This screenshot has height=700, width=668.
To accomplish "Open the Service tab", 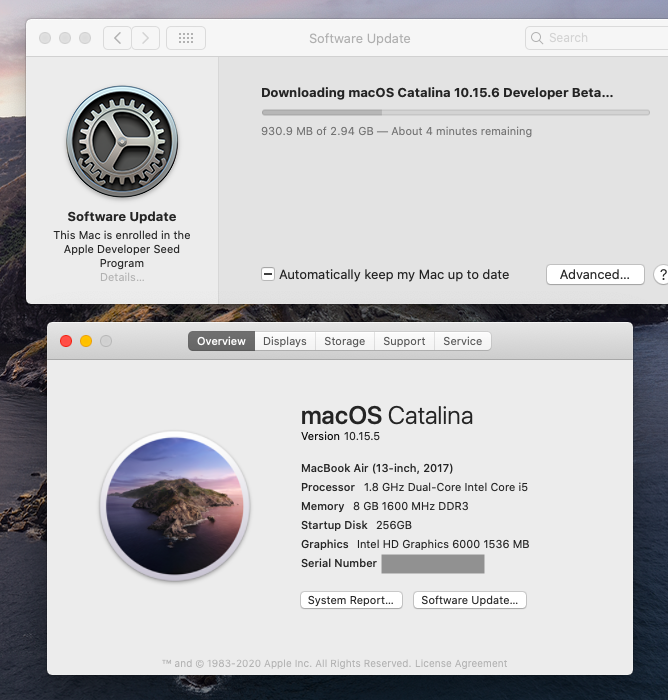I will 463,341.
